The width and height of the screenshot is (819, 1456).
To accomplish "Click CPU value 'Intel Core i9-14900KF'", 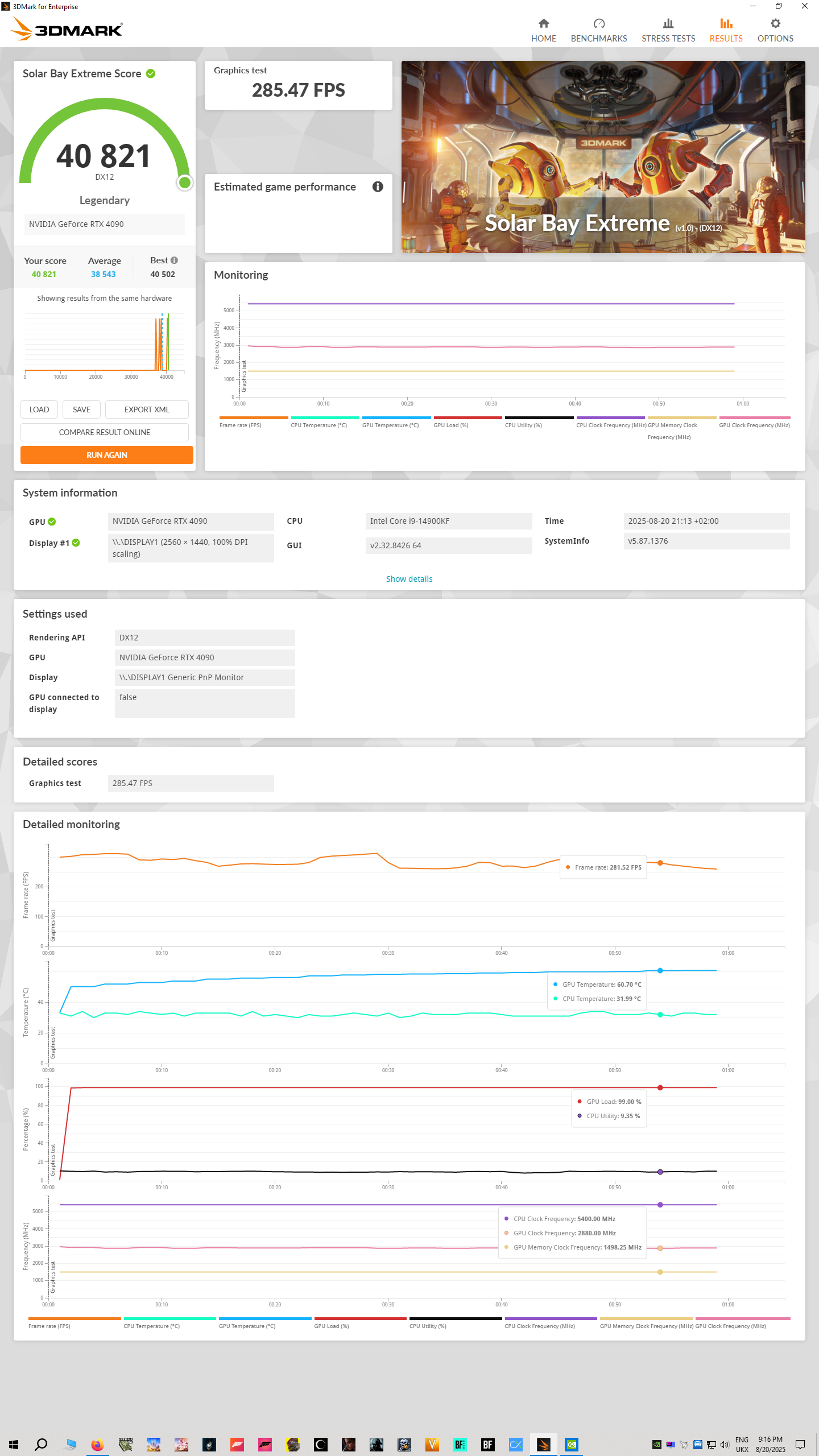I will (x=449, y=521).
